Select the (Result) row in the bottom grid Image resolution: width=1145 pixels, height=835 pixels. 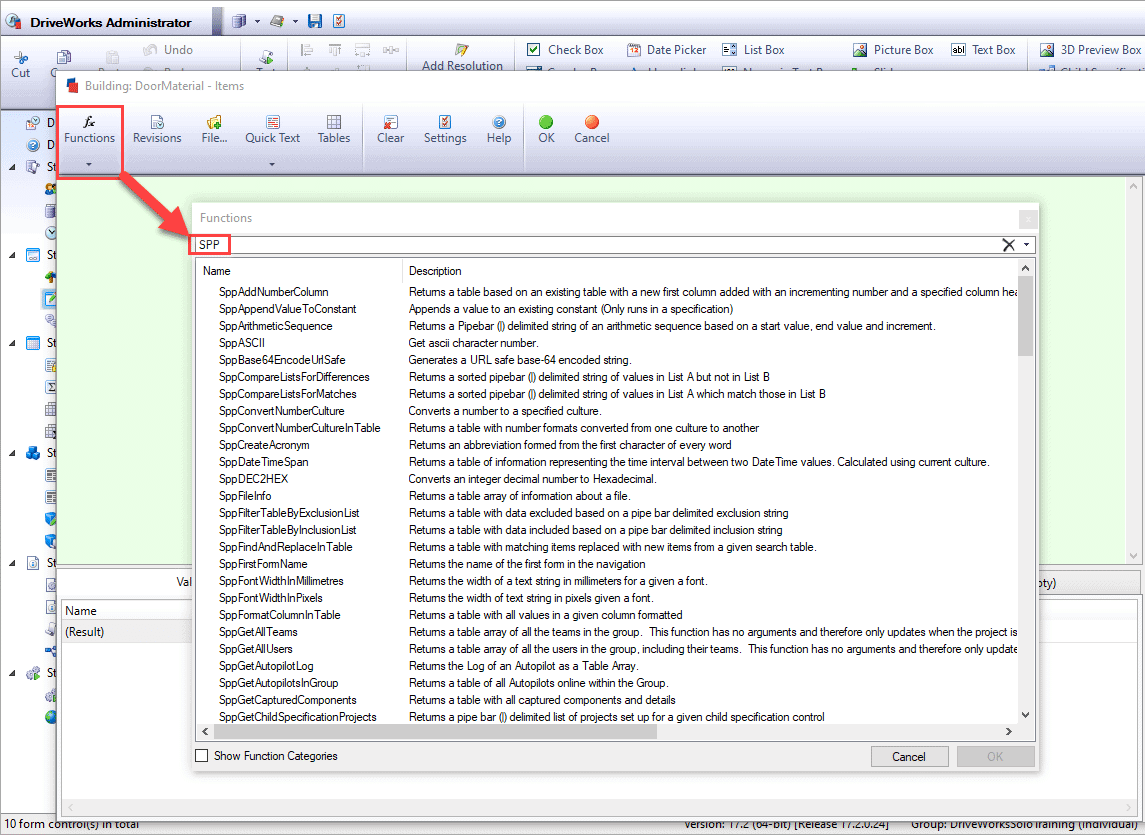click(x=127, y=632)
